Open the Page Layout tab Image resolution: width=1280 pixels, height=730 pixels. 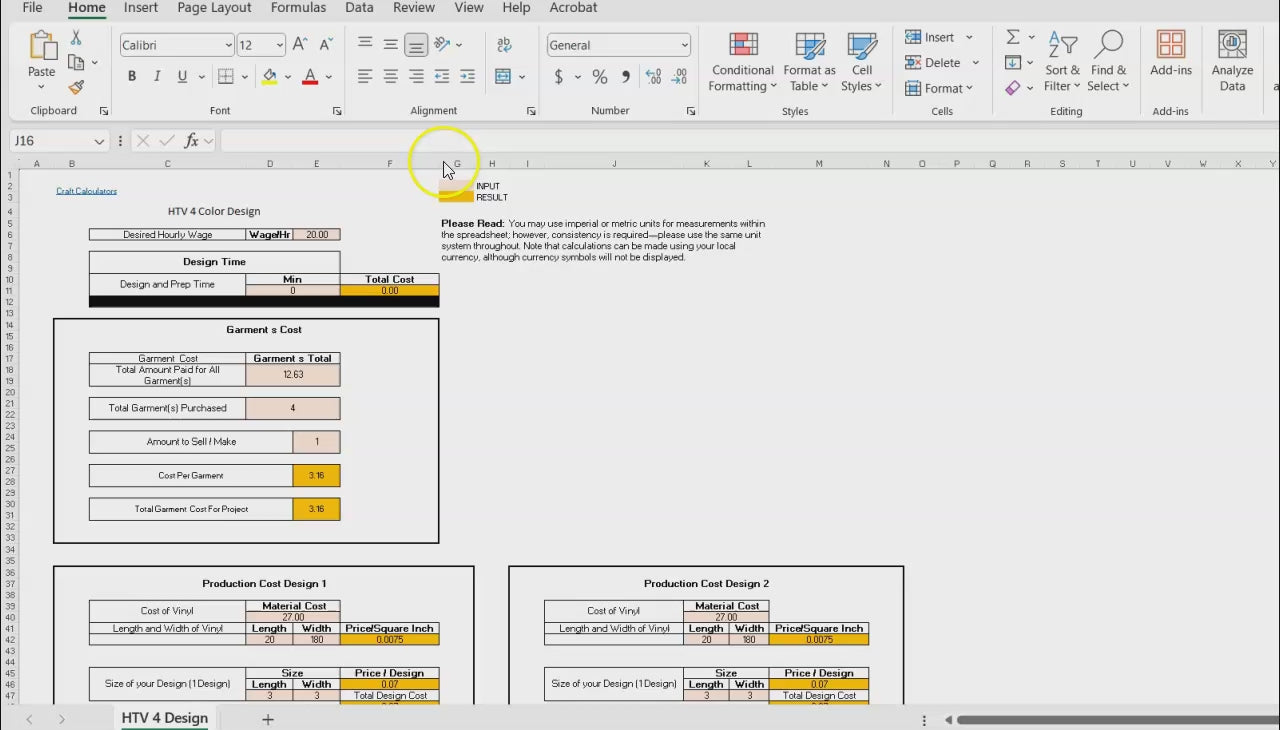click(x=214, y=8)
